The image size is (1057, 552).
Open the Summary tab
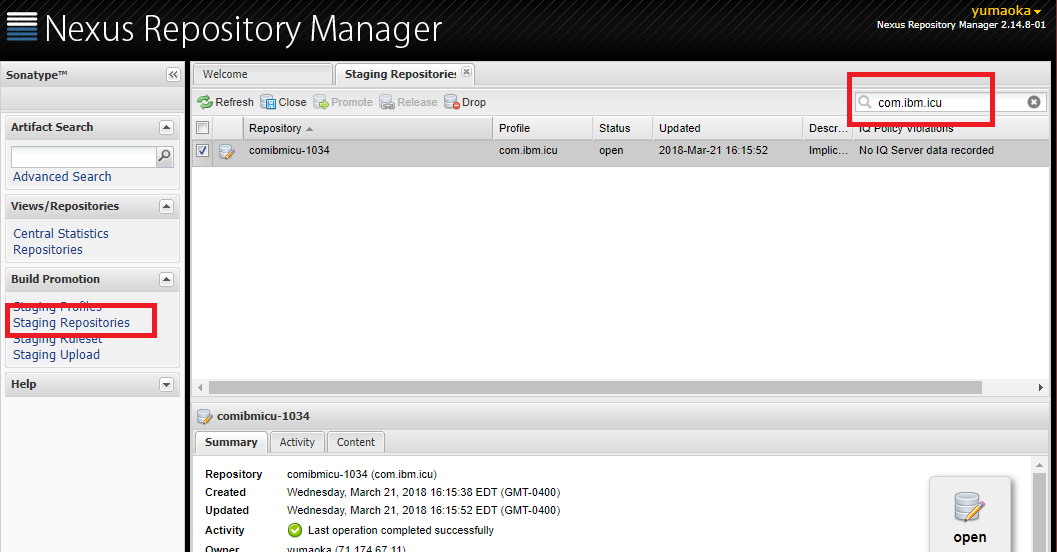pyautogui.click(x=231, y=442)
